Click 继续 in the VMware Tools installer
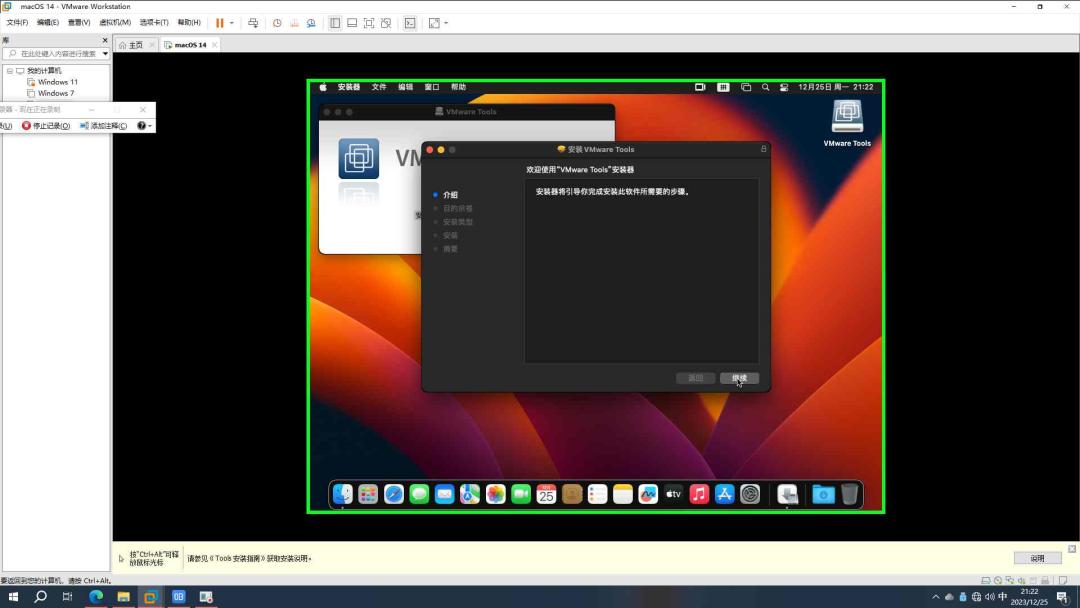 click(x=739, y=378)
